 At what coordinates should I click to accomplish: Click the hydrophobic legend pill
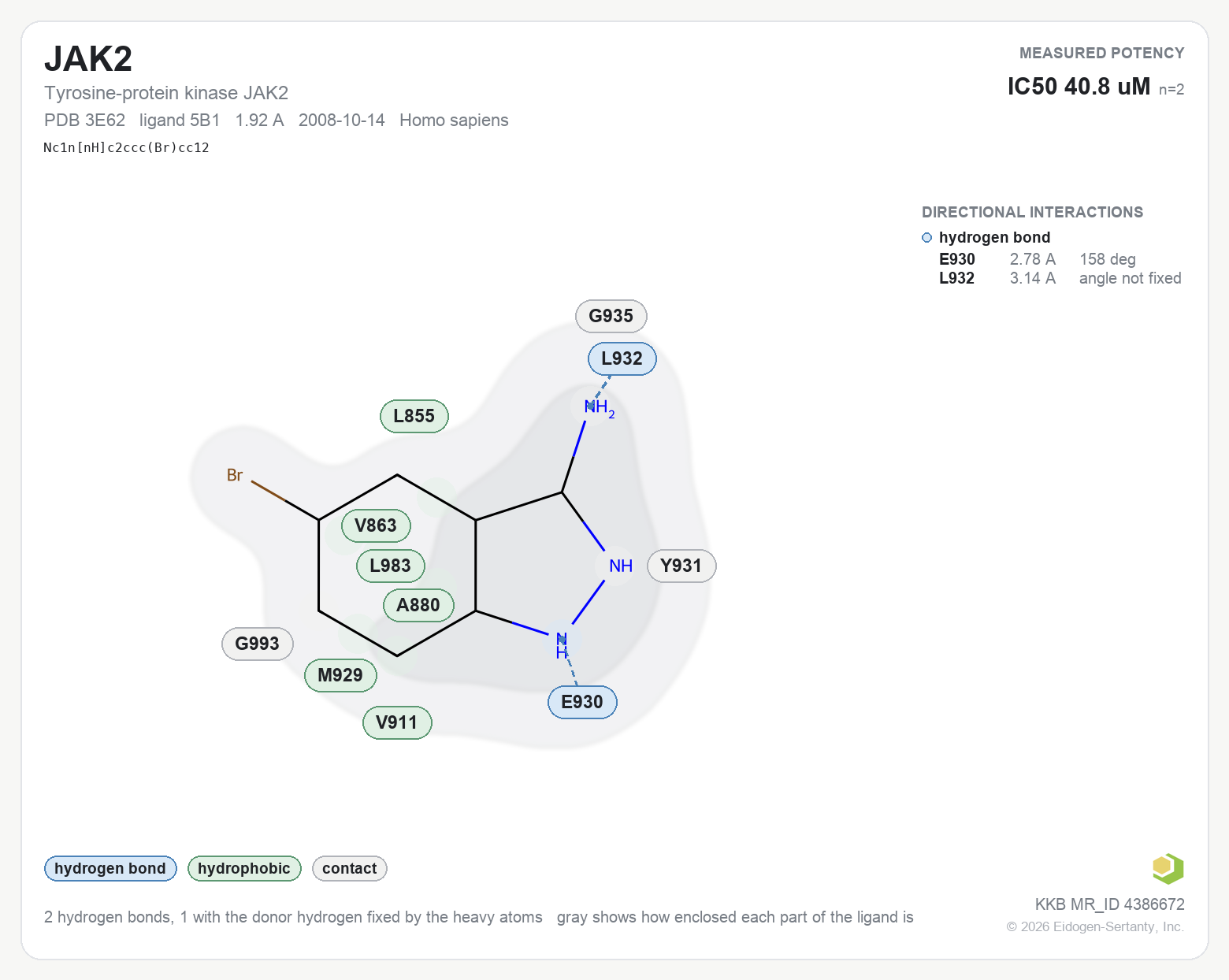coord(244,868)
